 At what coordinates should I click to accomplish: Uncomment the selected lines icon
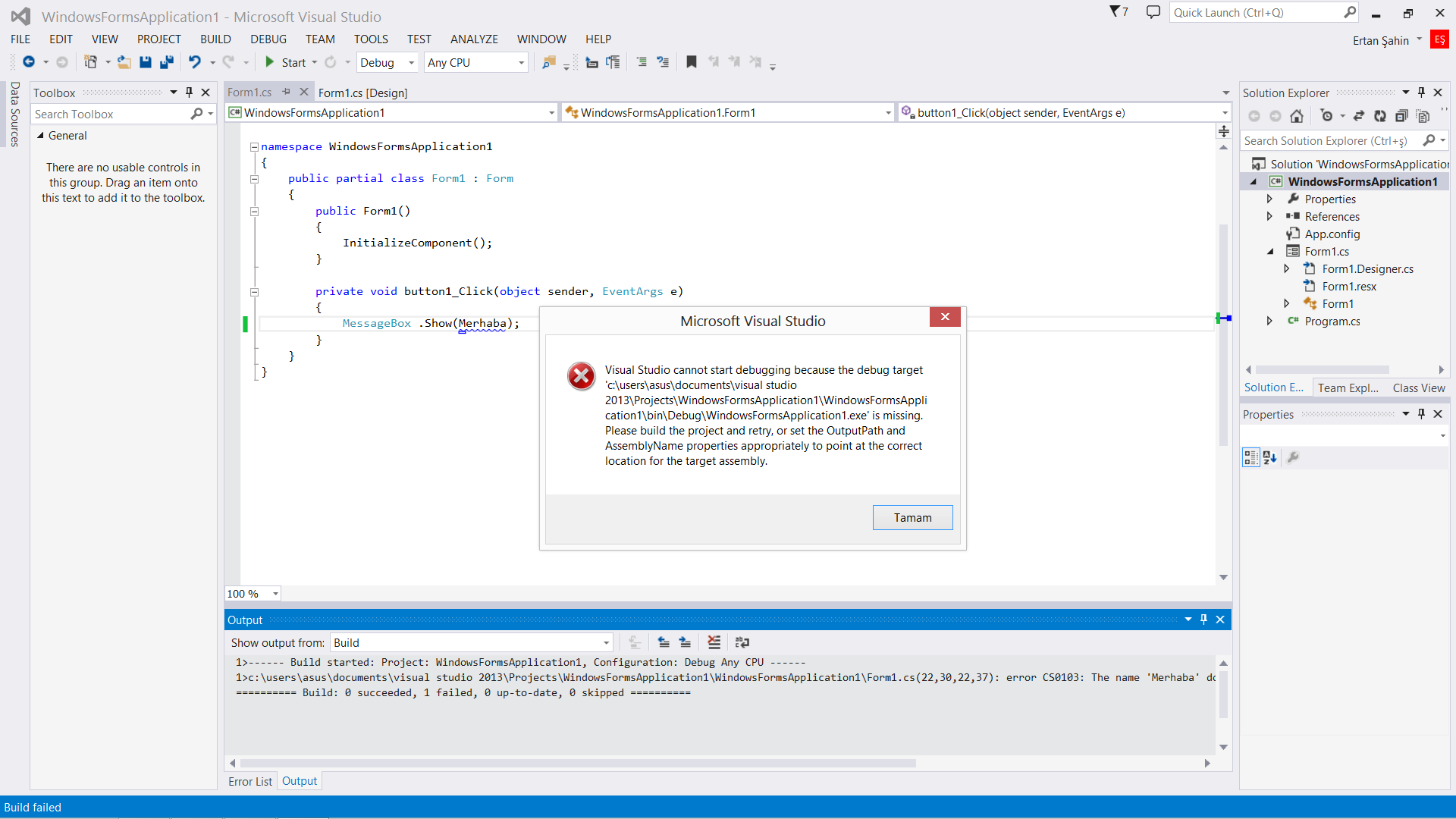(663, 62)
